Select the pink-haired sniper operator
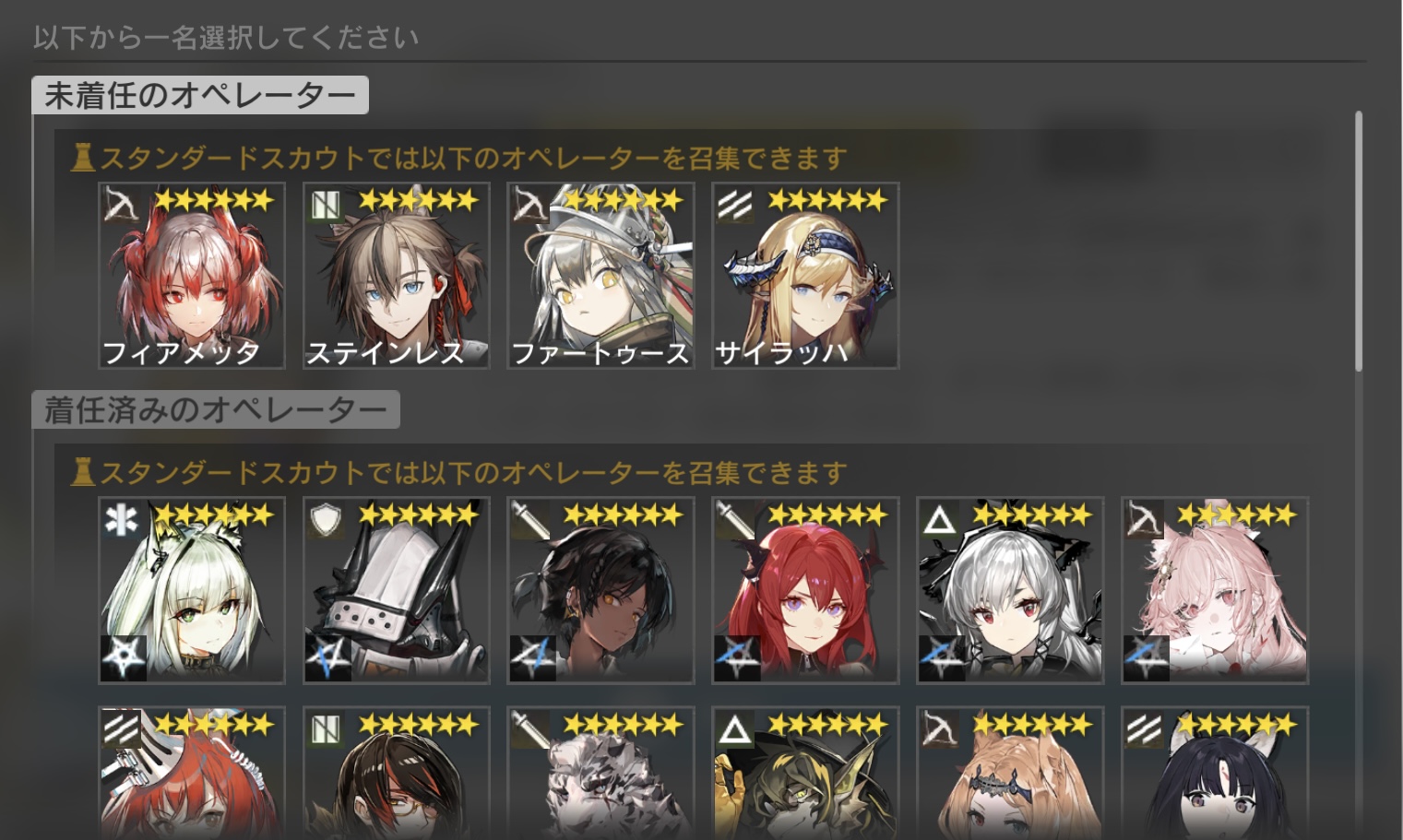Viewport: 1403px width, 840px height. [x=1215, y=590]
